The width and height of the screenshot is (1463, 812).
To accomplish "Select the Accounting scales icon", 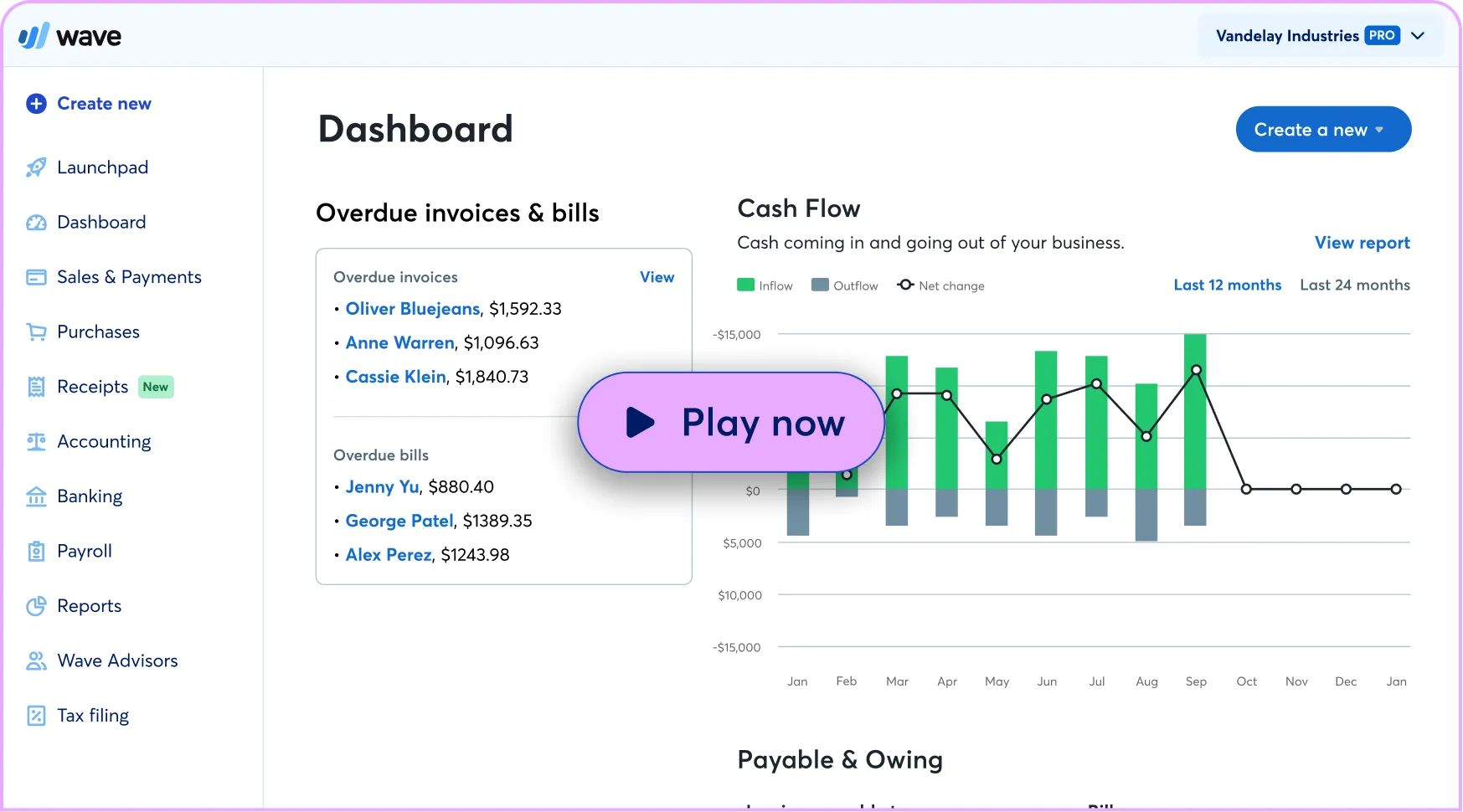I will pos(36,441).
